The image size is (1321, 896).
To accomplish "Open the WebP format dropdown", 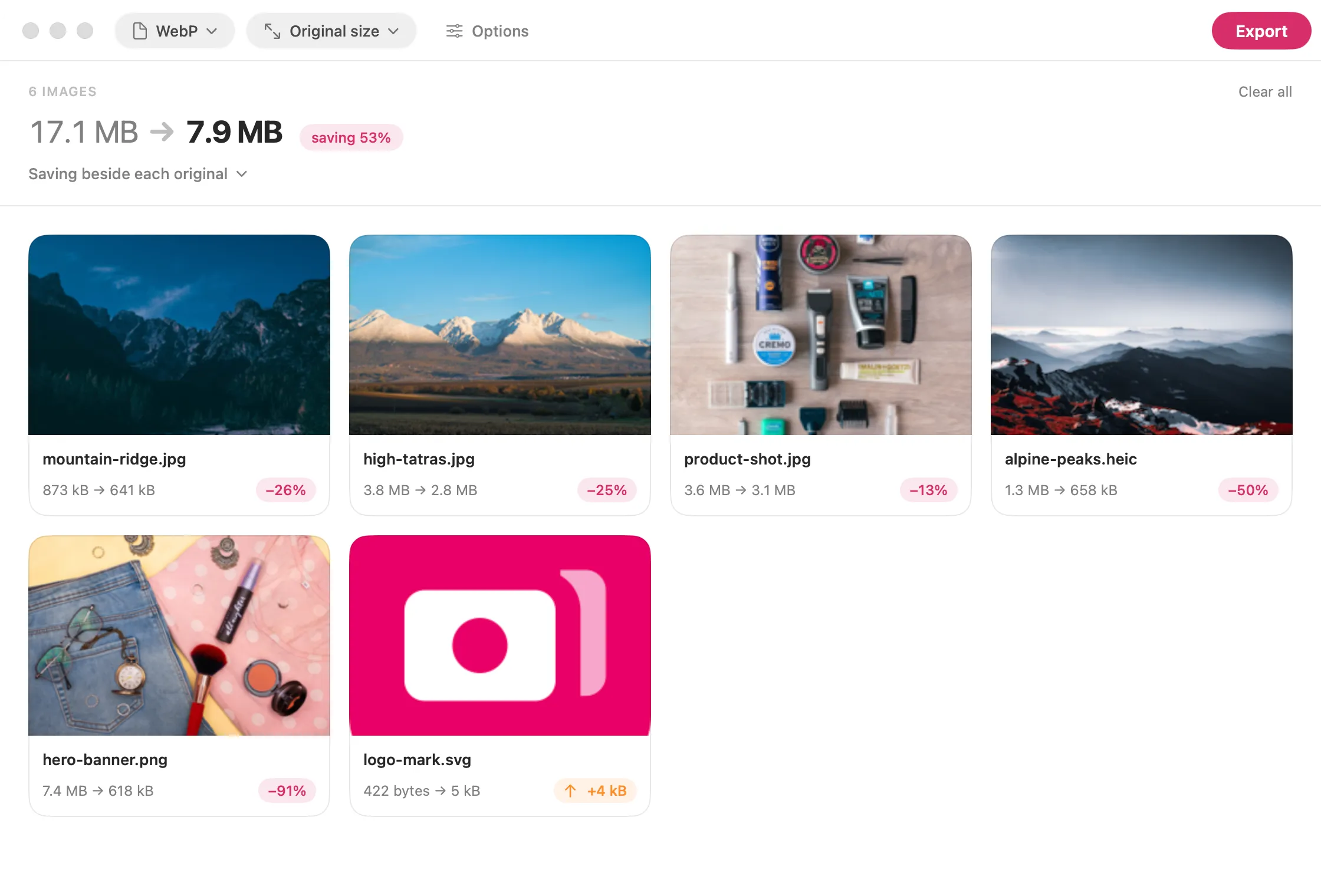I will [175, 31].
